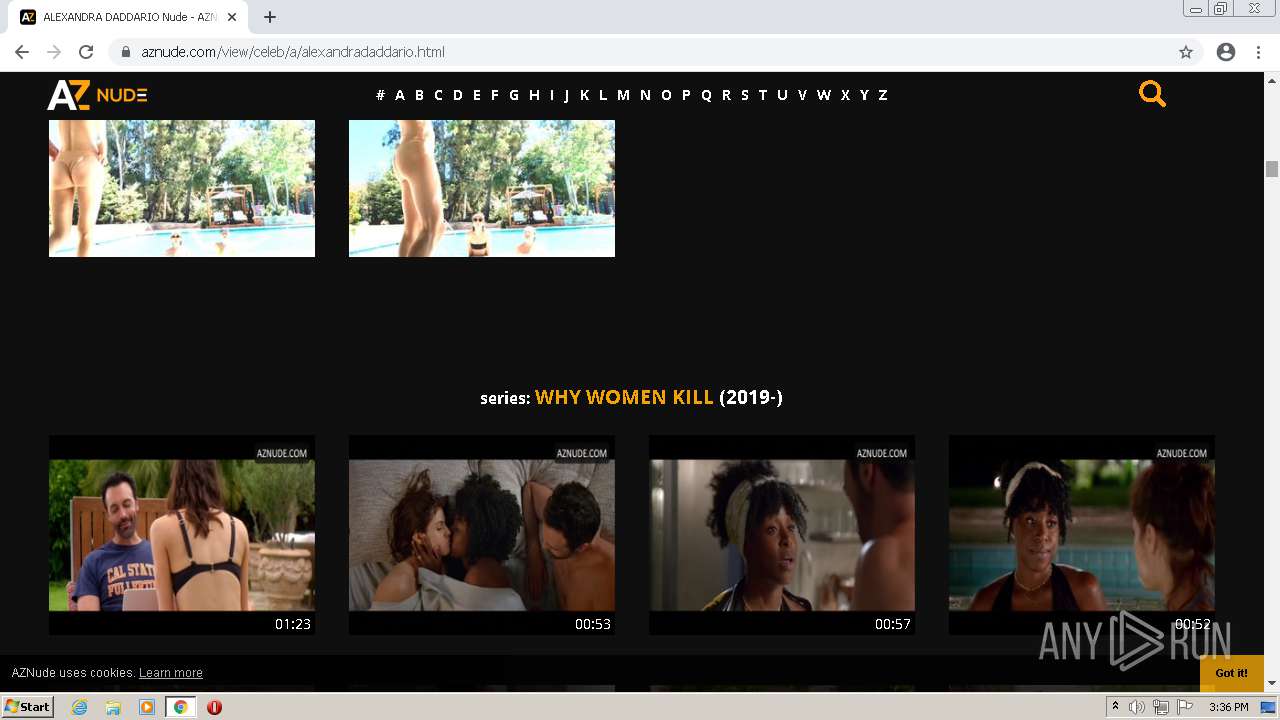The width and height of the screenshot is (1280, 720).
Task: Open a new browser tab
Action: click(x=270, y=17)
